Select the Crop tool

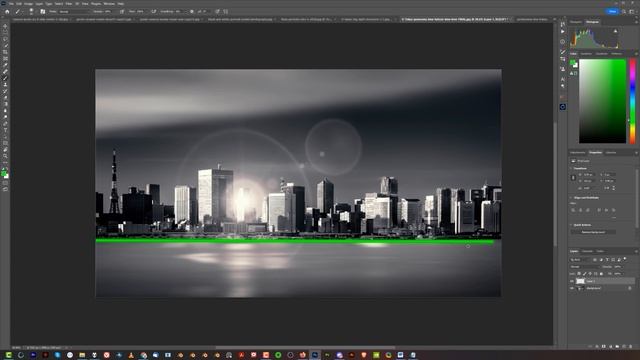5,52
